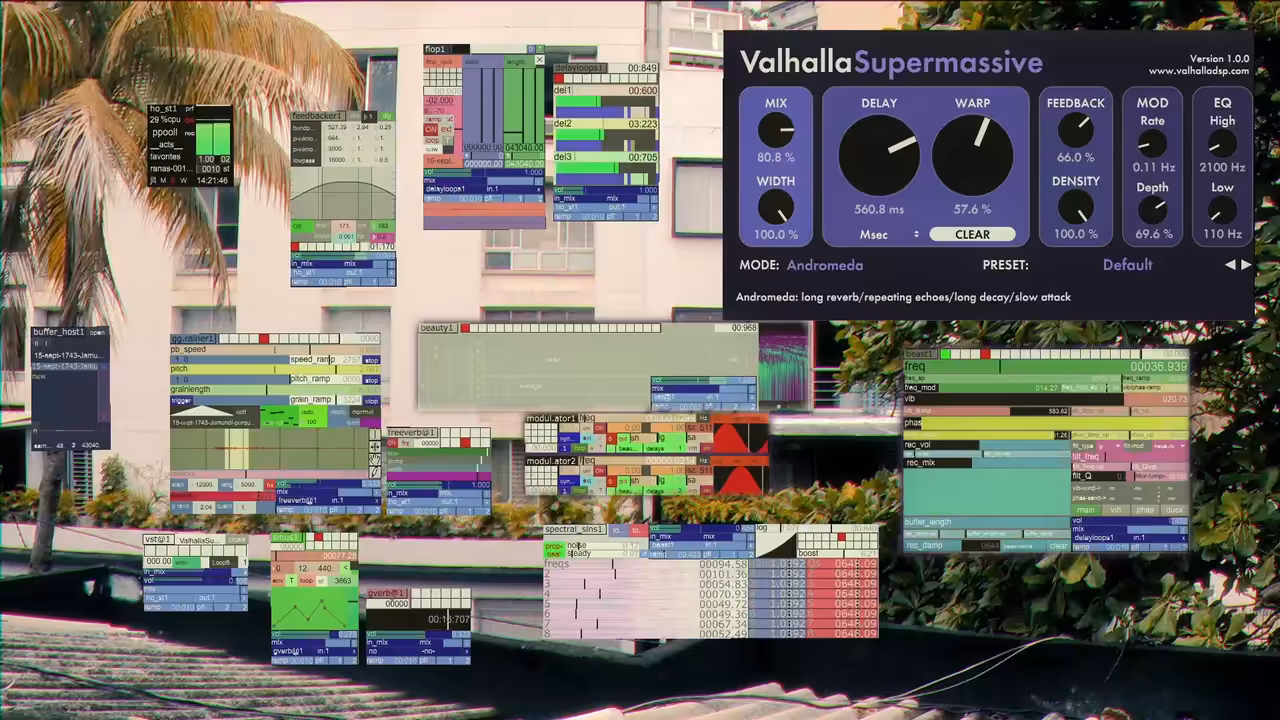
Task: Click the red preset slot in gg.rainer1
Action: pos(264,339)
